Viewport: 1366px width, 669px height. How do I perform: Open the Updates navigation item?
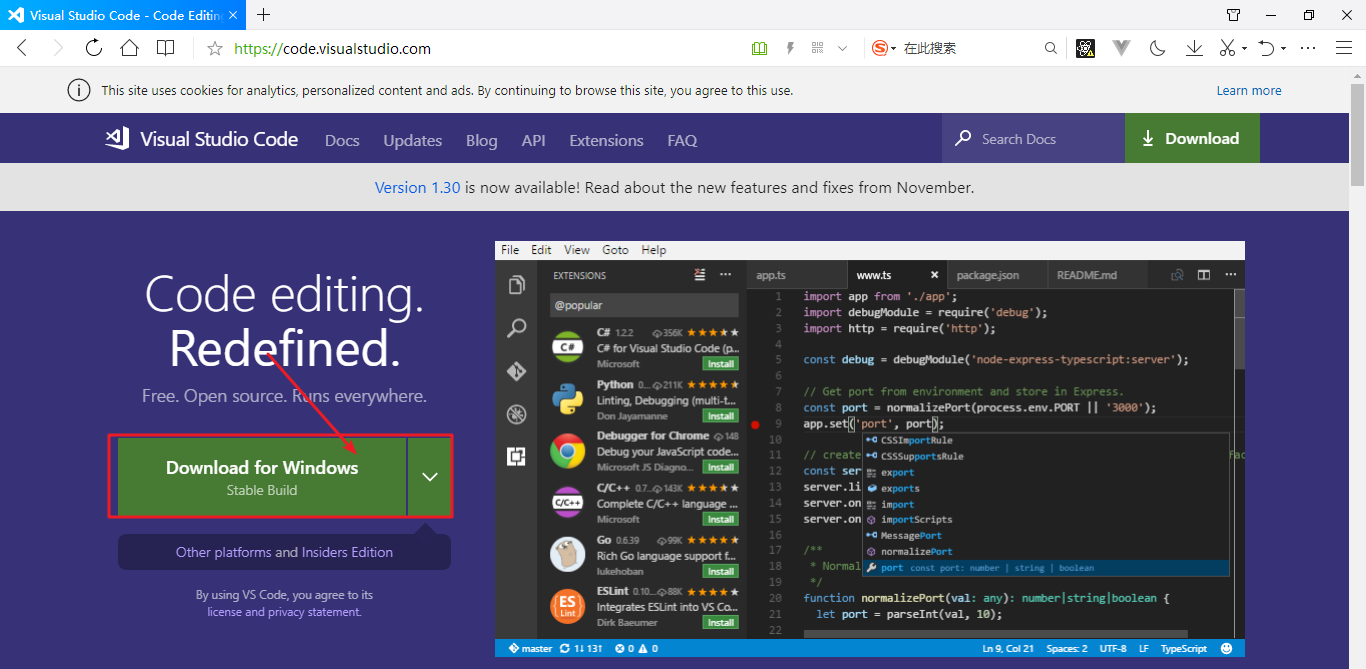coord(413,140)
